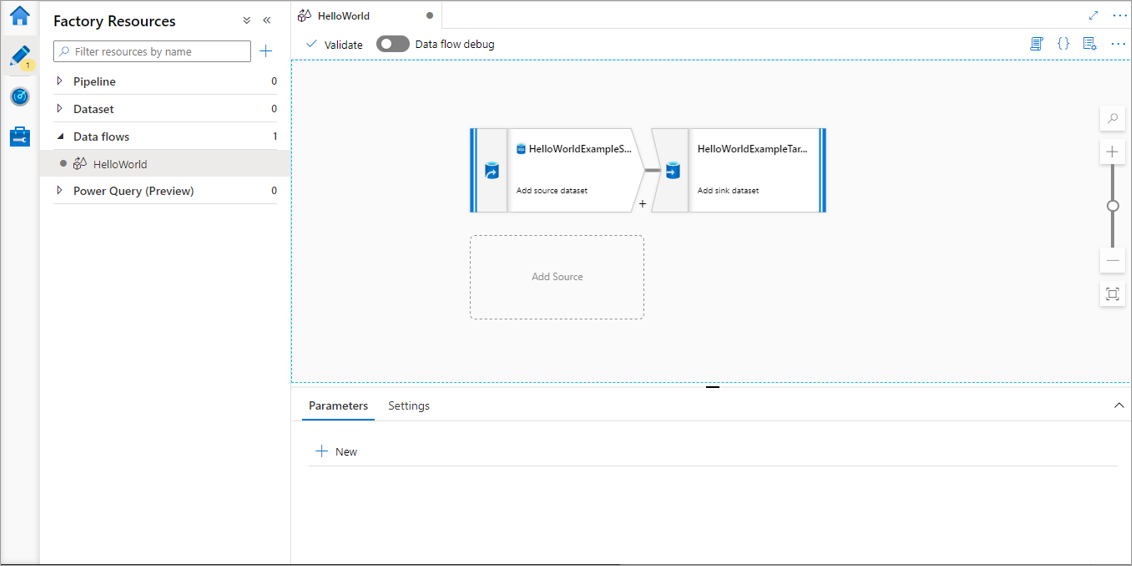Collapse all resources double-chevron down icon
The height and width of the screenshot is (566, 1132).
247,21
